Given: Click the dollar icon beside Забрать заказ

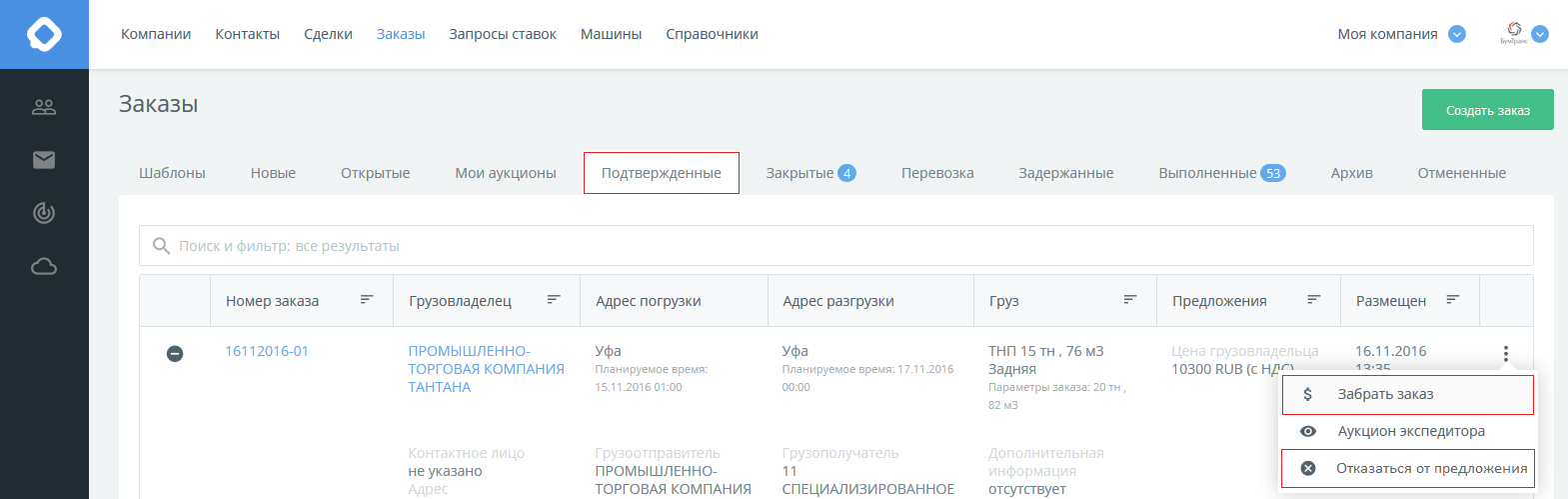Looking at the screenshot, I should (1307, 394).
